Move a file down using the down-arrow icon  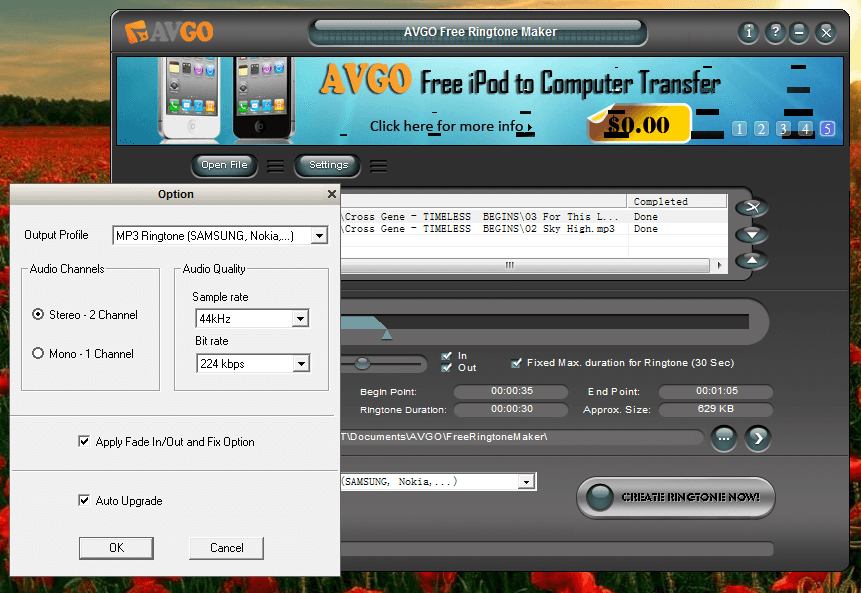click(751, 234)
